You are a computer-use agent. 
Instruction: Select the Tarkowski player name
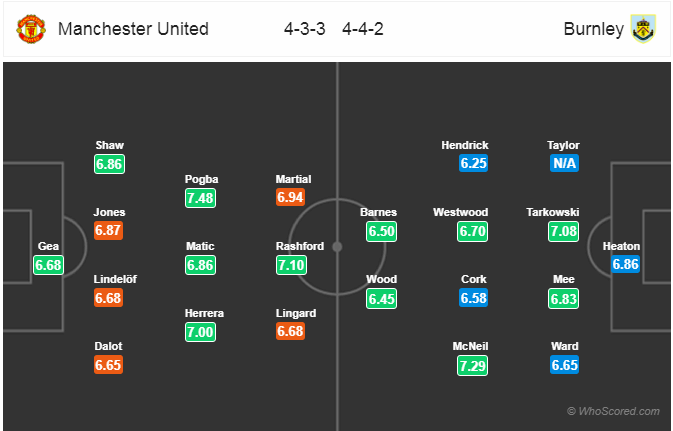point(553,212)
